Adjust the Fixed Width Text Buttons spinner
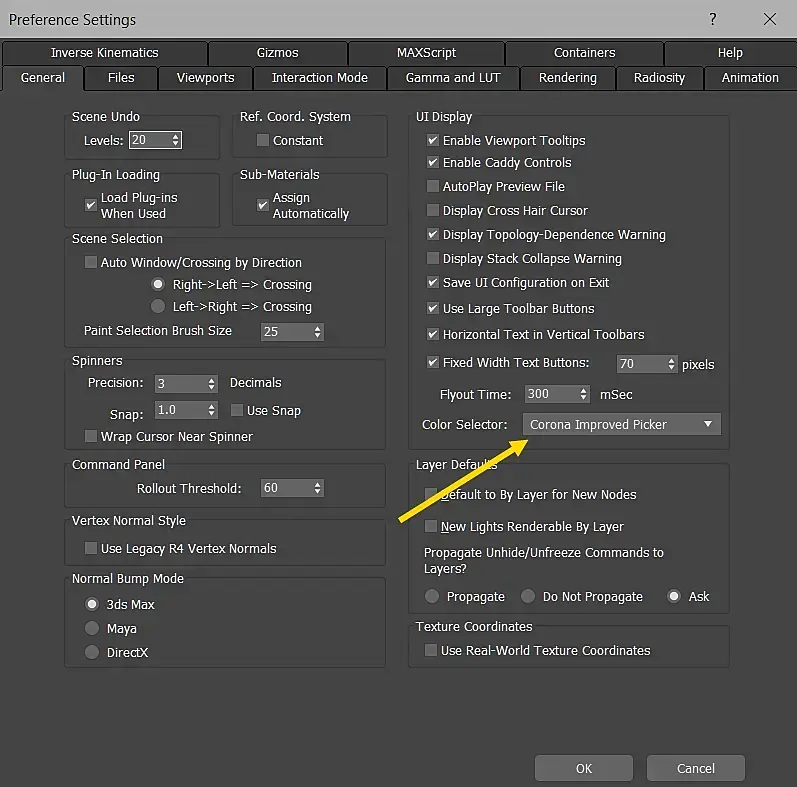This screenshot has height=787, width=797. pyautogui.click(x=670, y=364)
